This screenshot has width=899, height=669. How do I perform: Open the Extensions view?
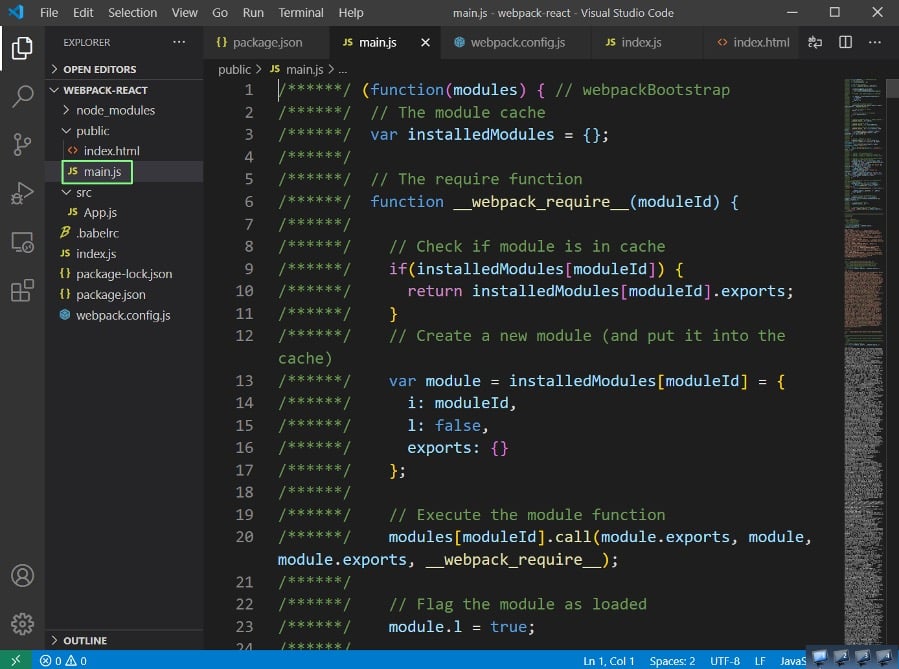point(22,290)
